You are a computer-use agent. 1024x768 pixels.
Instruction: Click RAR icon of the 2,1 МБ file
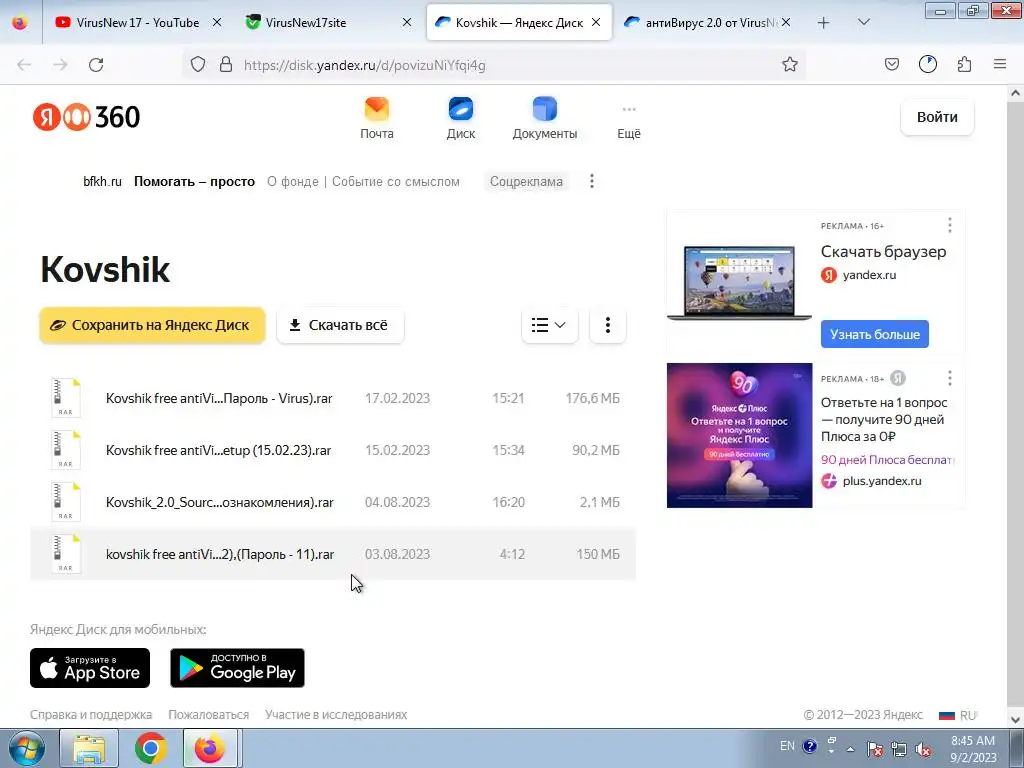pyautogui.click(x=66, y=502)
